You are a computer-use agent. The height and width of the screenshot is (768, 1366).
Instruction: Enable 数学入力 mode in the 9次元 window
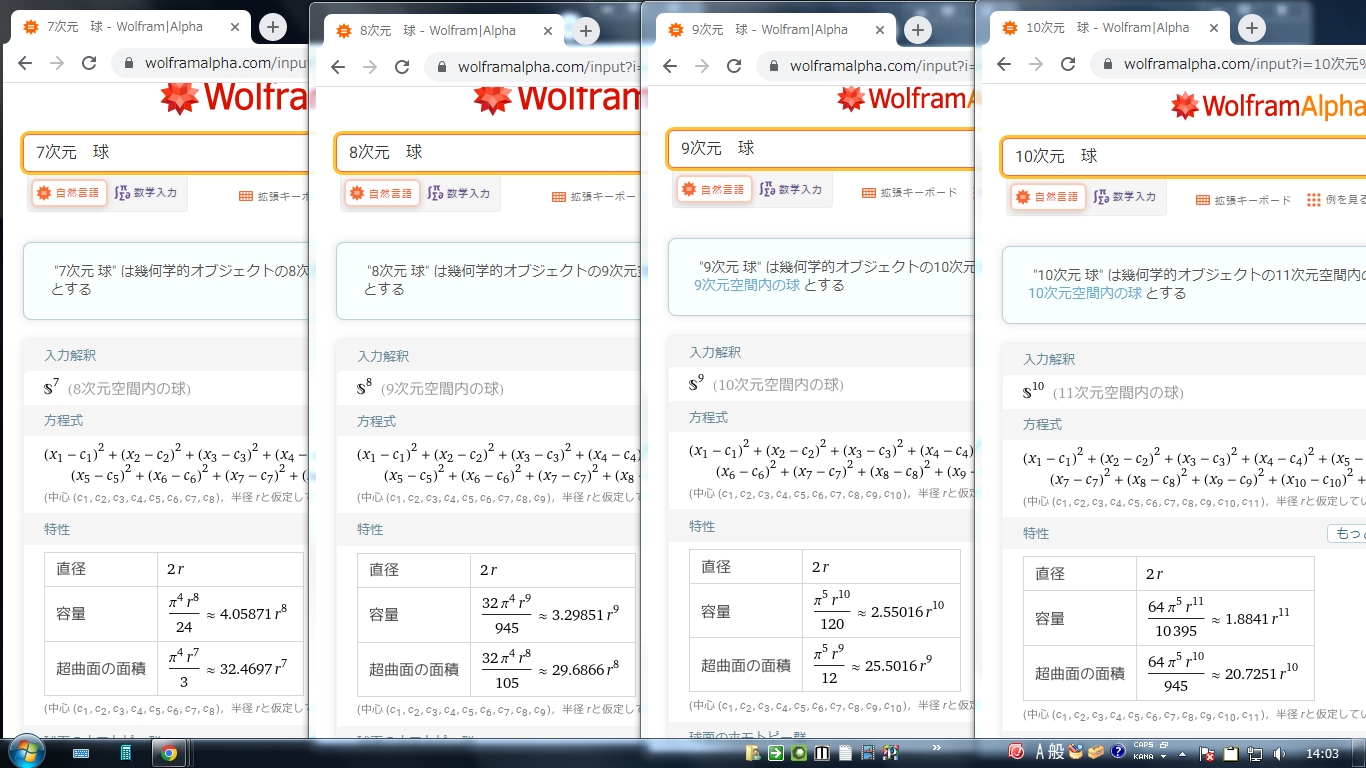790,190
